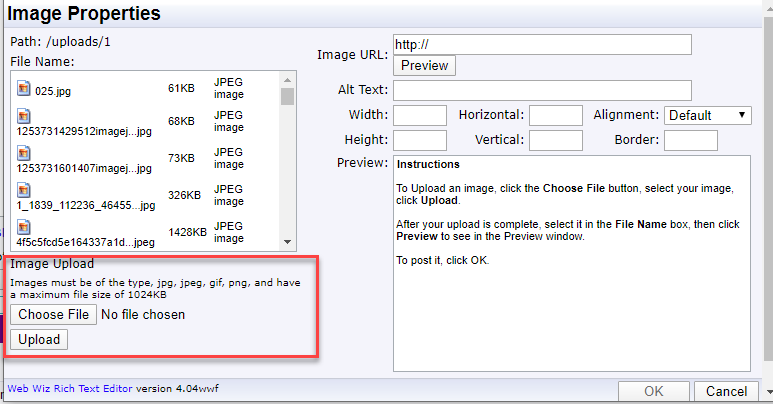Viewport: 773px width, 404px height.
Task: Click the Height input box
Action: coord(420,141)
